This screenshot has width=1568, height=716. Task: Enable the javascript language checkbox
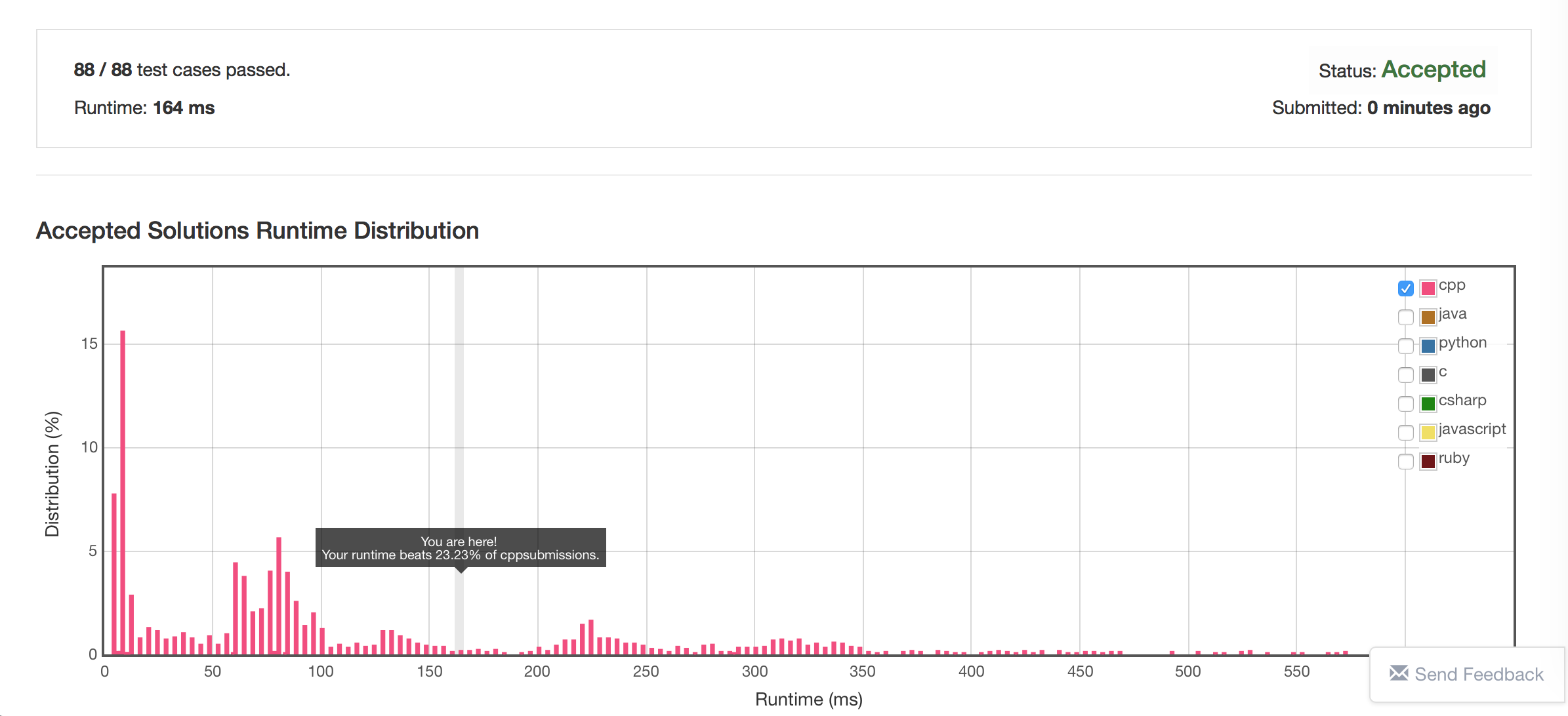(x=1405, y=432)
